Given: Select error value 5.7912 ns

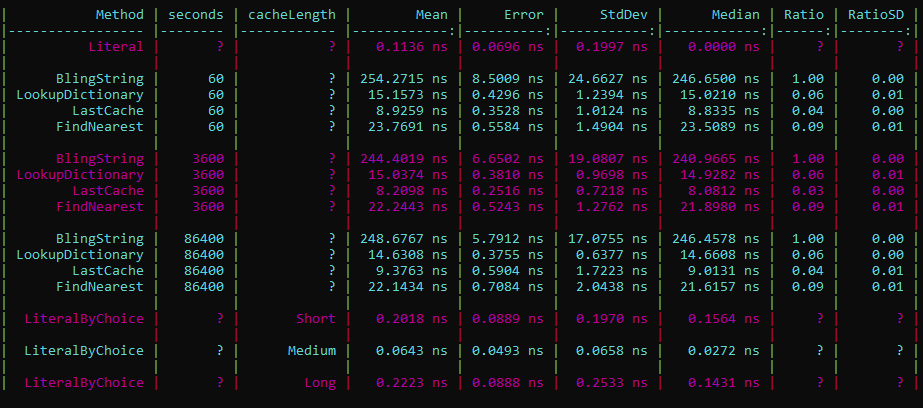Looking at the screenshot, I should (507, 238).
